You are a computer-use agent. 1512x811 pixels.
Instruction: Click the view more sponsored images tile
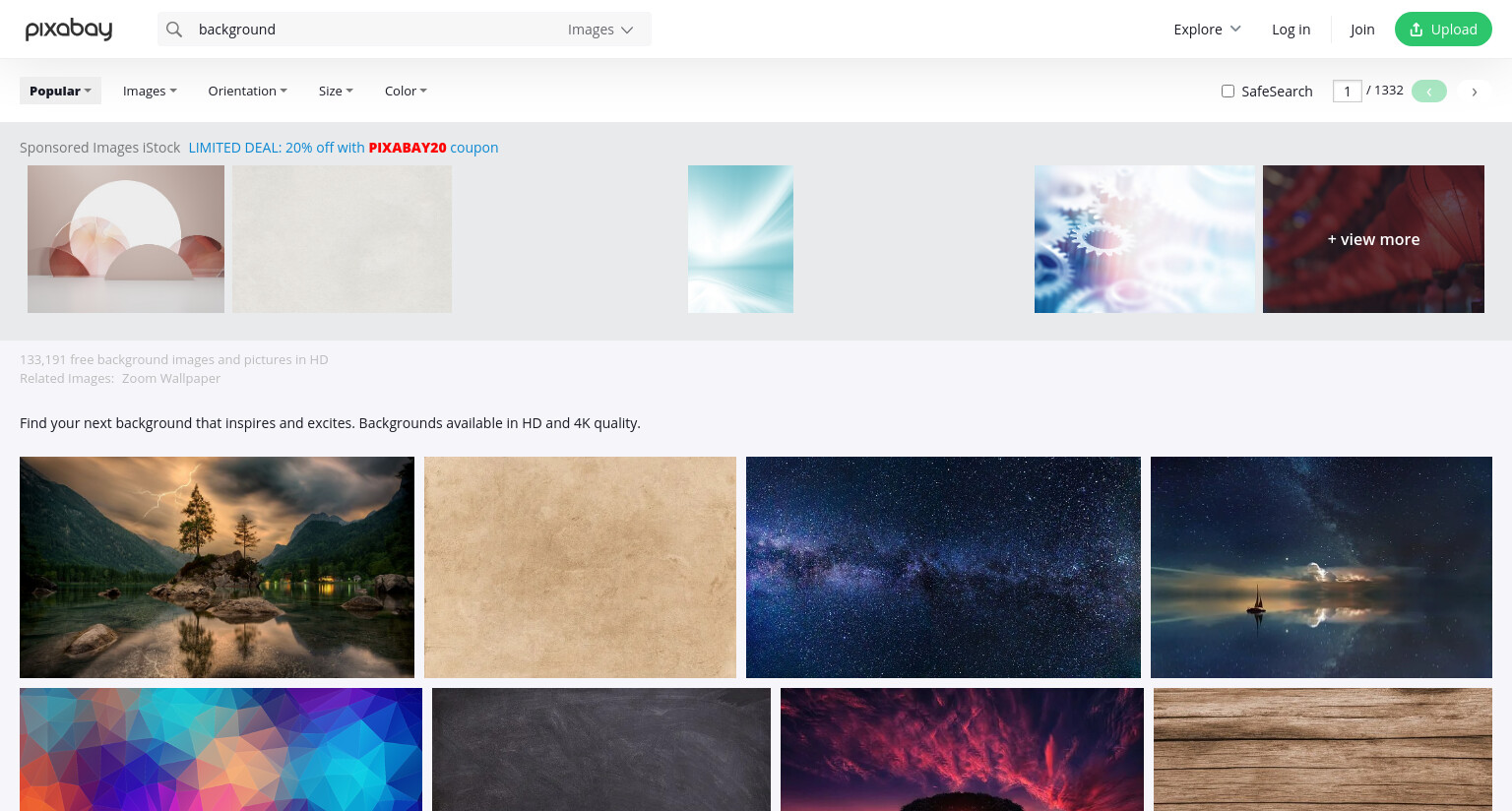pos(1373,239)
